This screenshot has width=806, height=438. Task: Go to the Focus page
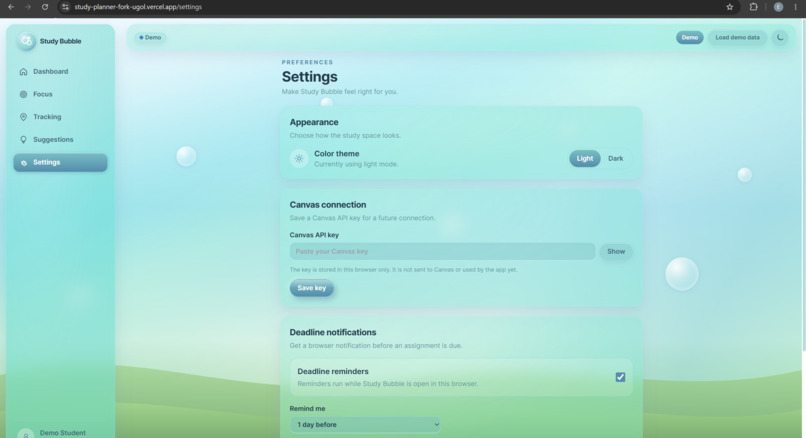point(60,94)
